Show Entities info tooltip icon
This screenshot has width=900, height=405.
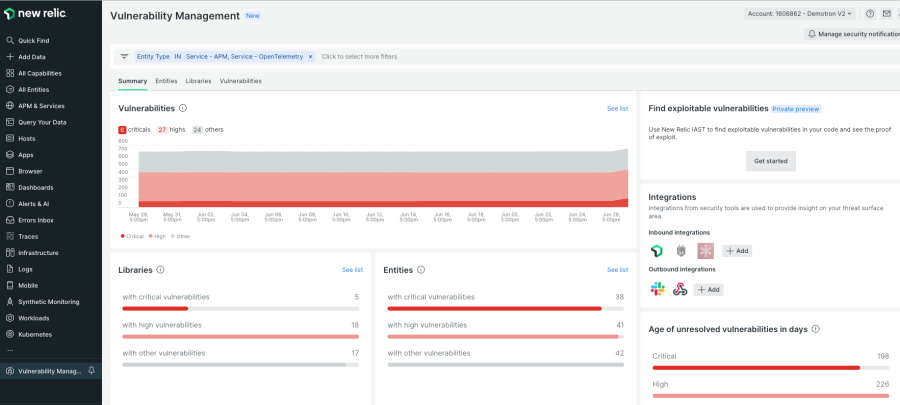pos(421,270)
